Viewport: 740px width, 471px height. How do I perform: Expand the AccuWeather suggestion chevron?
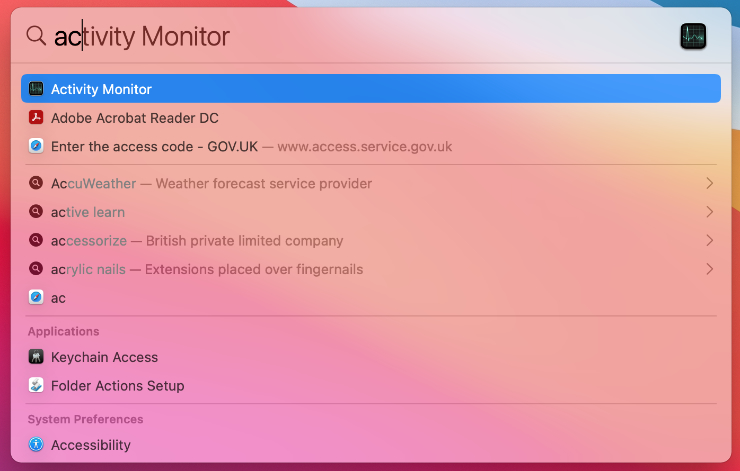click(x=709, y=183)
